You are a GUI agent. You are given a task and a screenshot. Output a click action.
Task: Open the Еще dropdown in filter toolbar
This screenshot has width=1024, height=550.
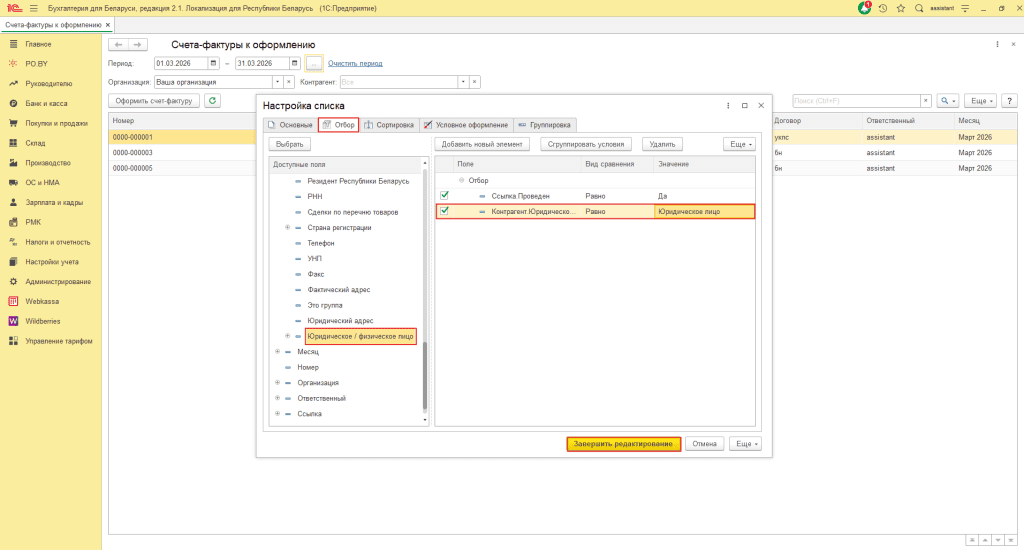point(741,144)
